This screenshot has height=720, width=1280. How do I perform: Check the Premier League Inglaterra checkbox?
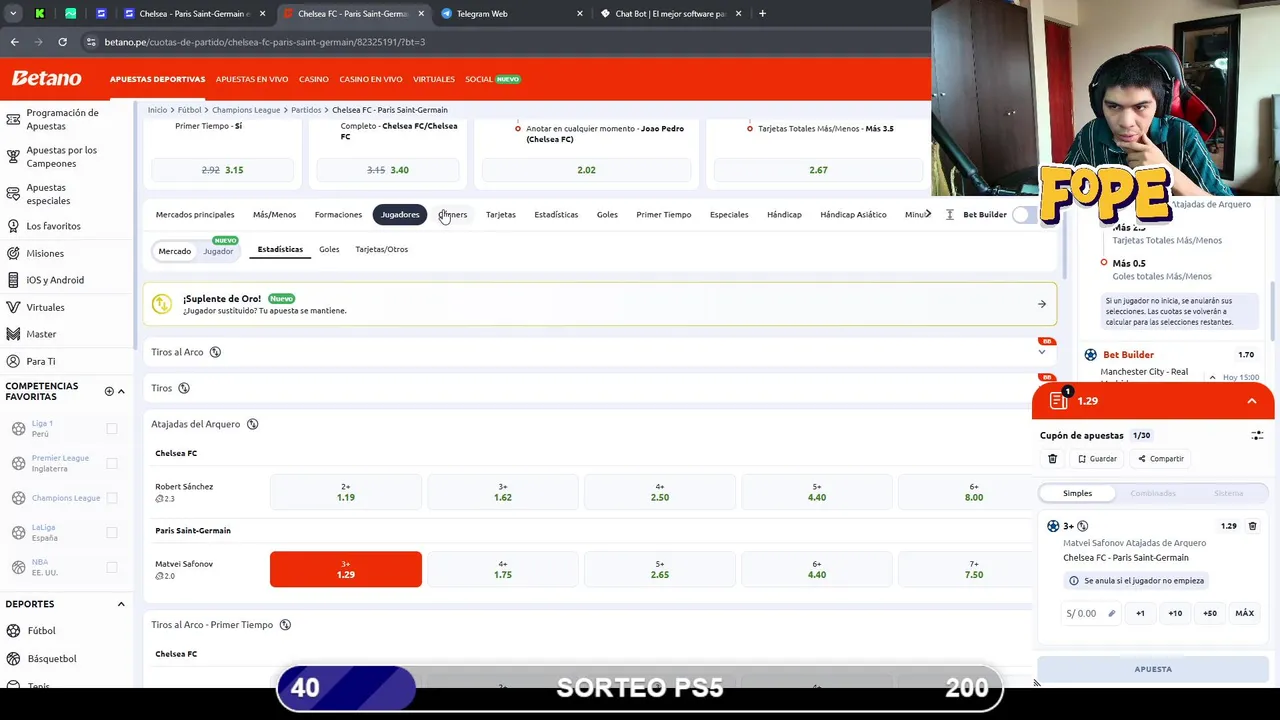[112, 463]
